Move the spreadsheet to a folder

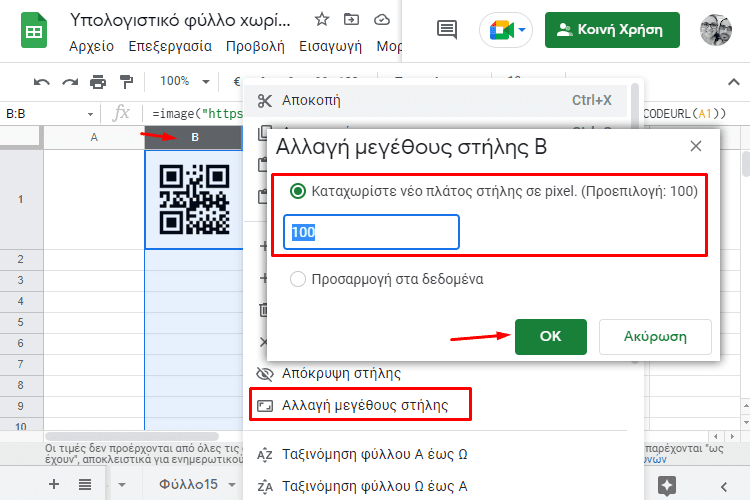click(x=352, y=20)
